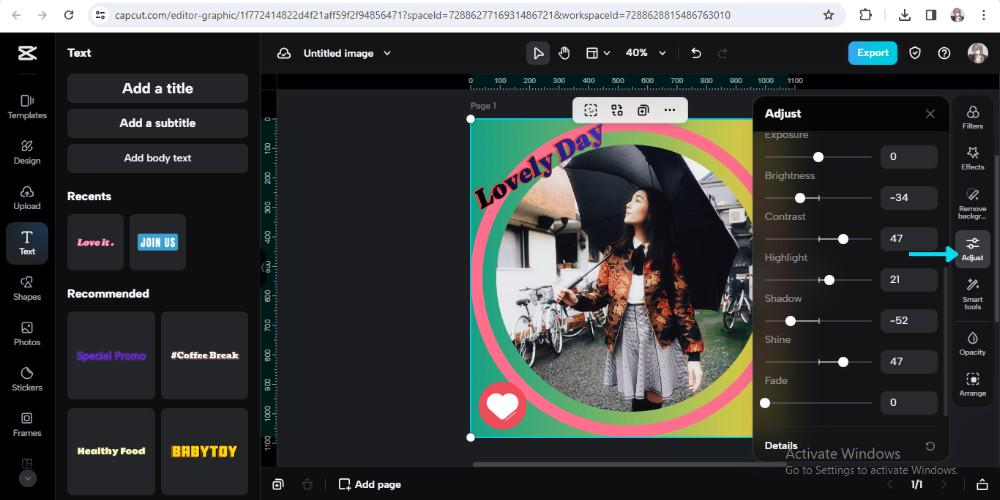Screen dimensions: 1000x500
Task: Open the 40% zoom level dropdown
Action: coord(645,53)
